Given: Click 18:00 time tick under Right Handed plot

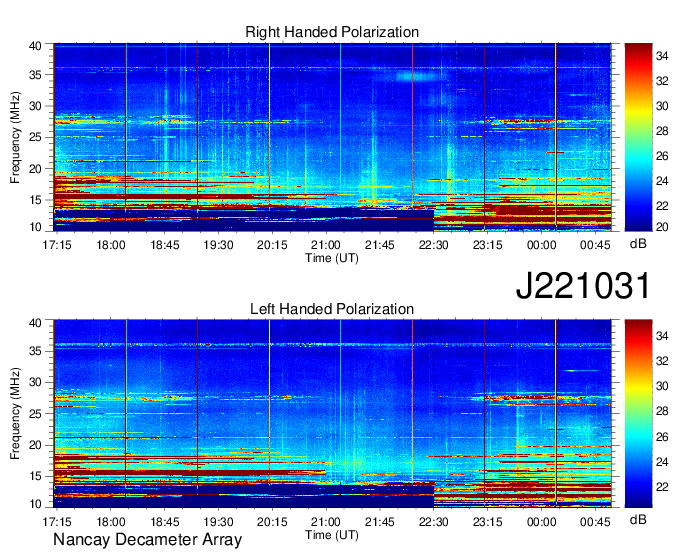Looking at the screenshot, I should (x=111, y=245).
